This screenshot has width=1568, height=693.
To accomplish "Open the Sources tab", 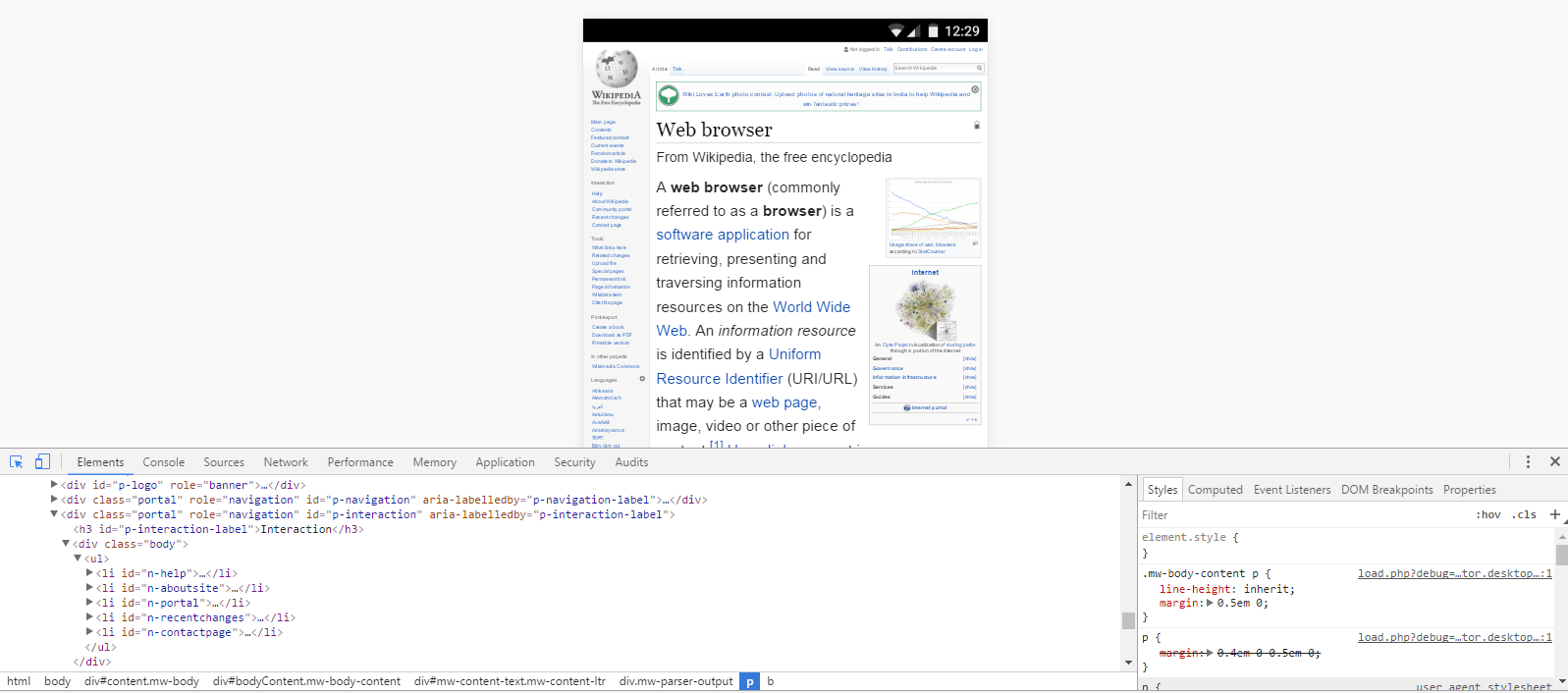I will click(224, 462).
